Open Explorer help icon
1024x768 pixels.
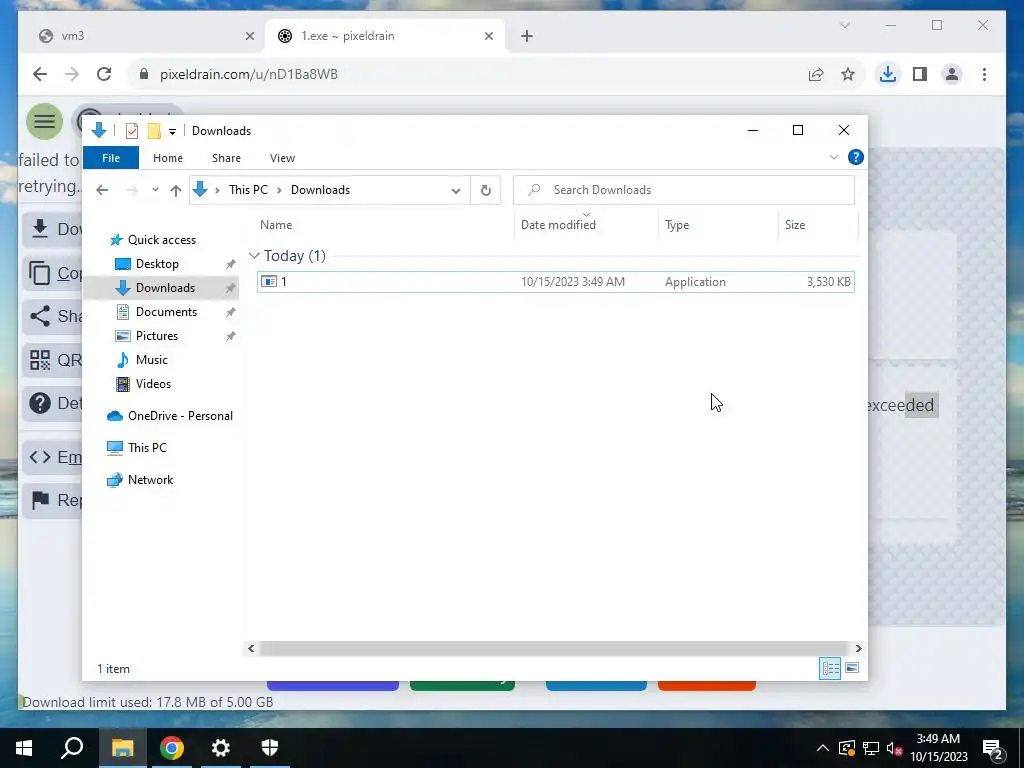pos(856,157)
